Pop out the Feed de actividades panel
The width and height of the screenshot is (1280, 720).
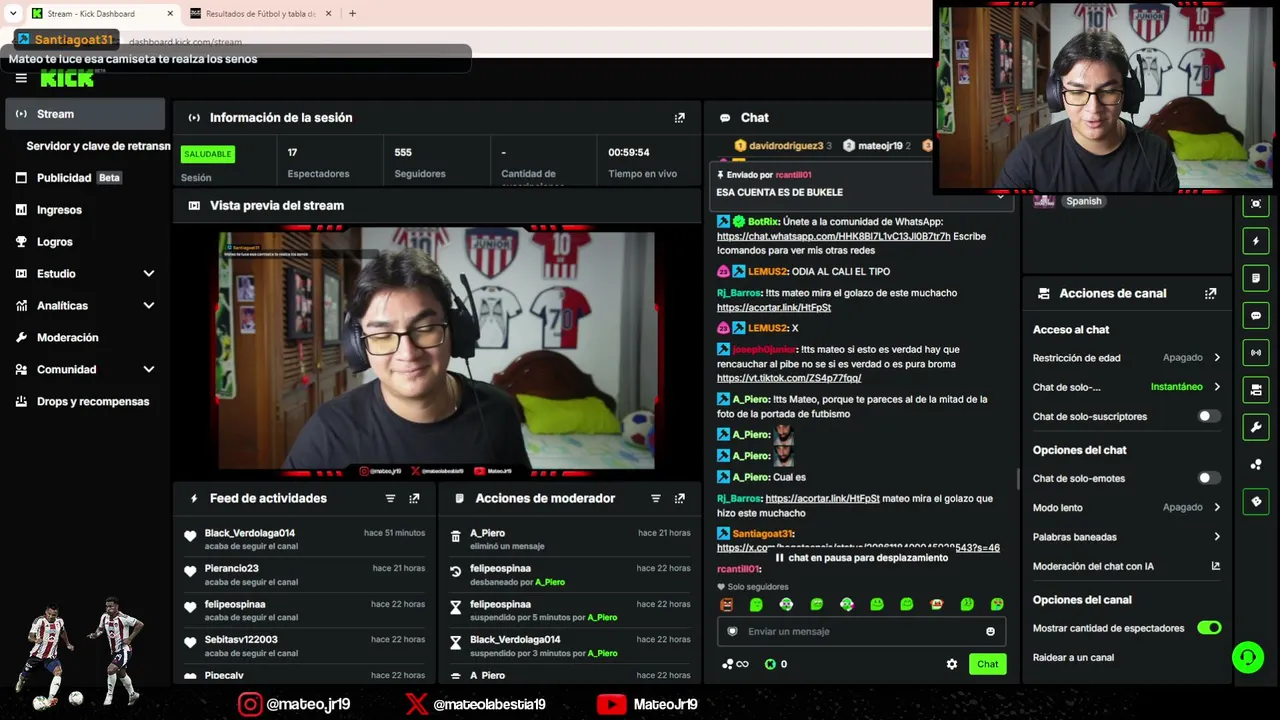tap(414, 498)
